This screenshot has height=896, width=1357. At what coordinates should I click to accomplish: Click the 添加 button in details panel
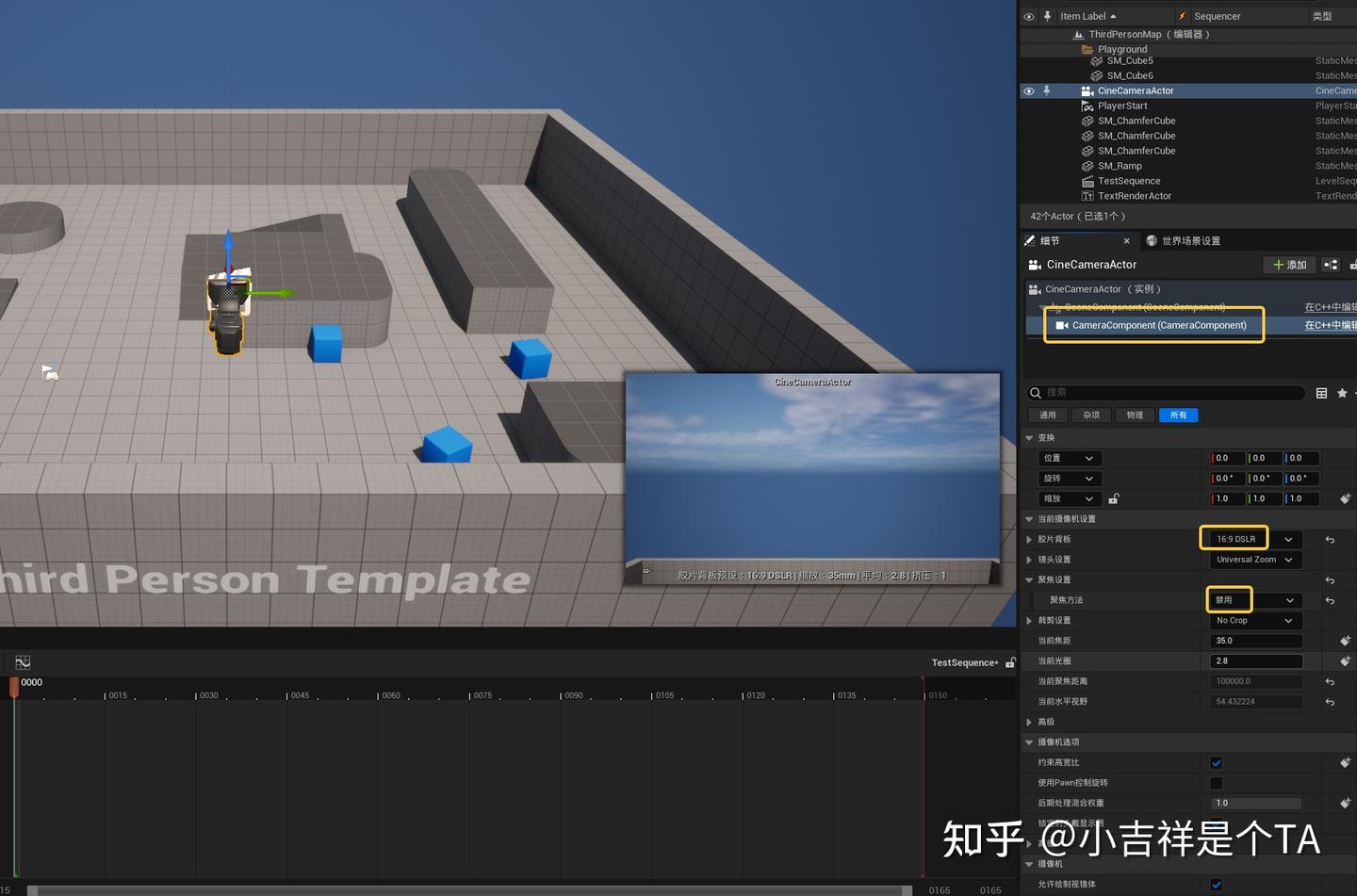click(1289, 265)
